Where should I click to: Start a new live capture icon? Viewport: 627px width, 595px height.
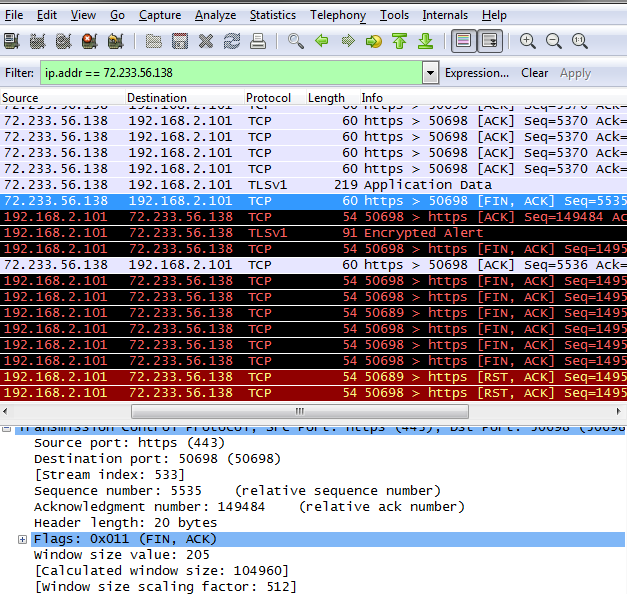tap(63, 41)
